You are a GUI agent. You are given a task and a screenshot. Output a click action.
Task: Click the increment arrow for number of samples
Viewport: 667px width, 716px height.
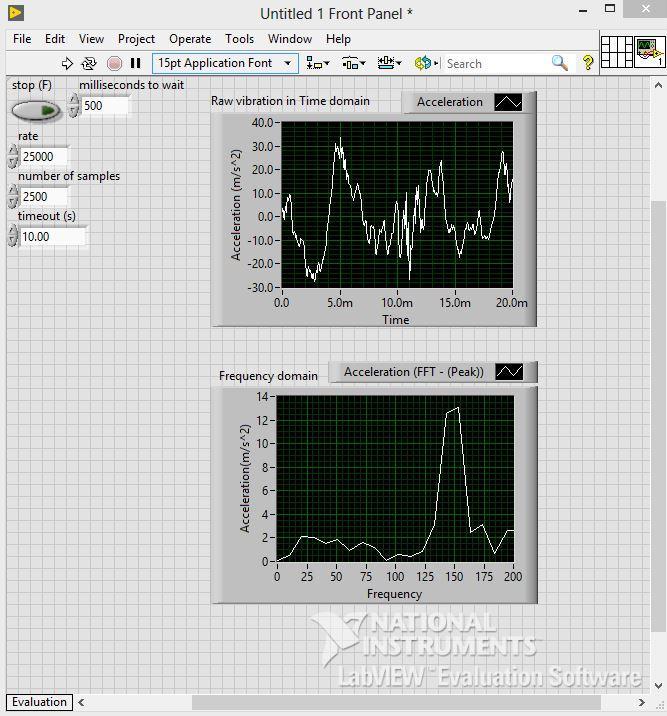(x=13, y=191)
